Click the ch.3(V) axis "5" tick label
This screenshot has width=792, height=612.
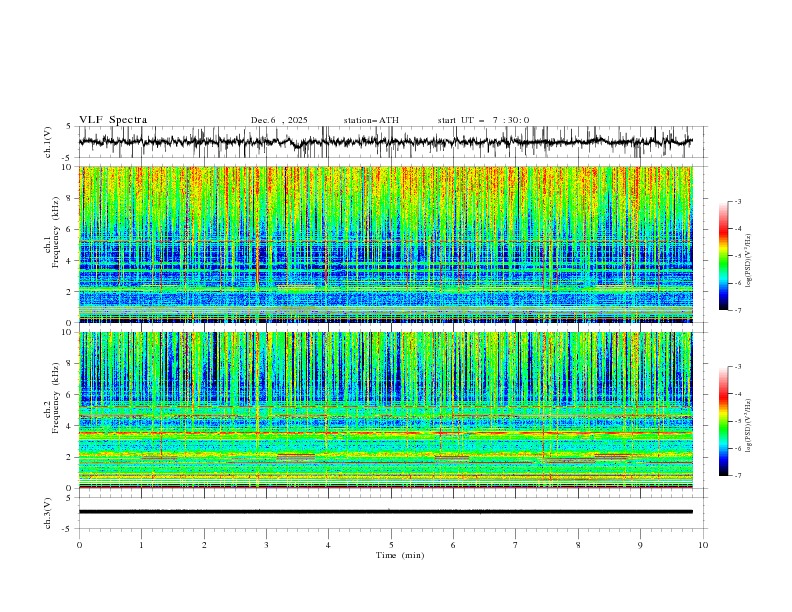(x=70, y=498)
